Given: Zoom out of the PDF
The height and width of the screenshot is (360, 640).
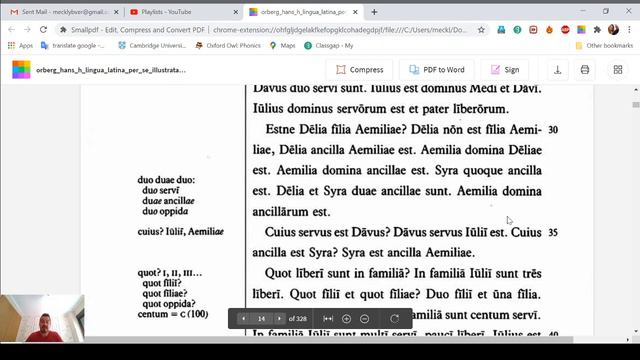Looking at the screenshot, I should [x=364, y=319].
